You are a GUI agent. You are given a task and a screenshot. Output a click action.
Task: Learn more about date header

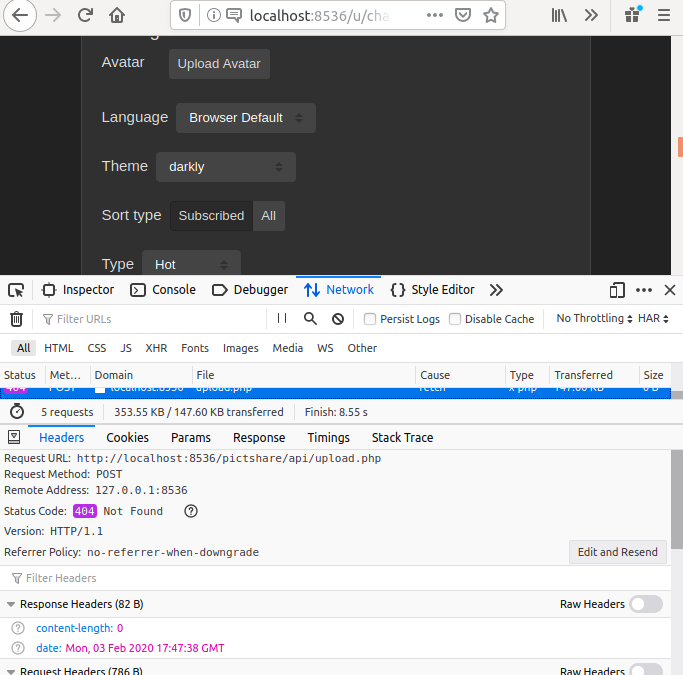pos(18,648)
